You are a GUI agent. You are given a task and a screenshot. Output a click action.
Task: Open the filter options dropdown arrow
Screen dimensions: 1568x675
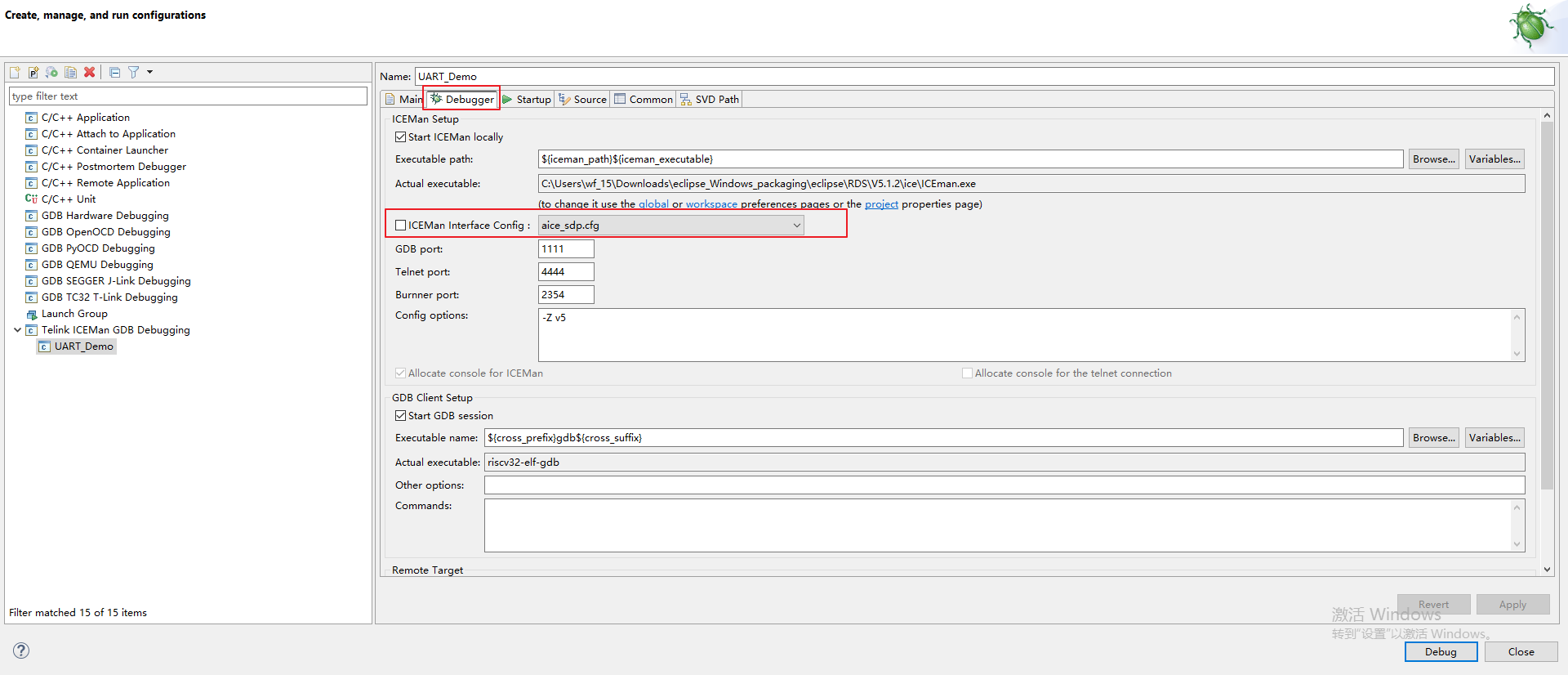click(x=150, y=72)
